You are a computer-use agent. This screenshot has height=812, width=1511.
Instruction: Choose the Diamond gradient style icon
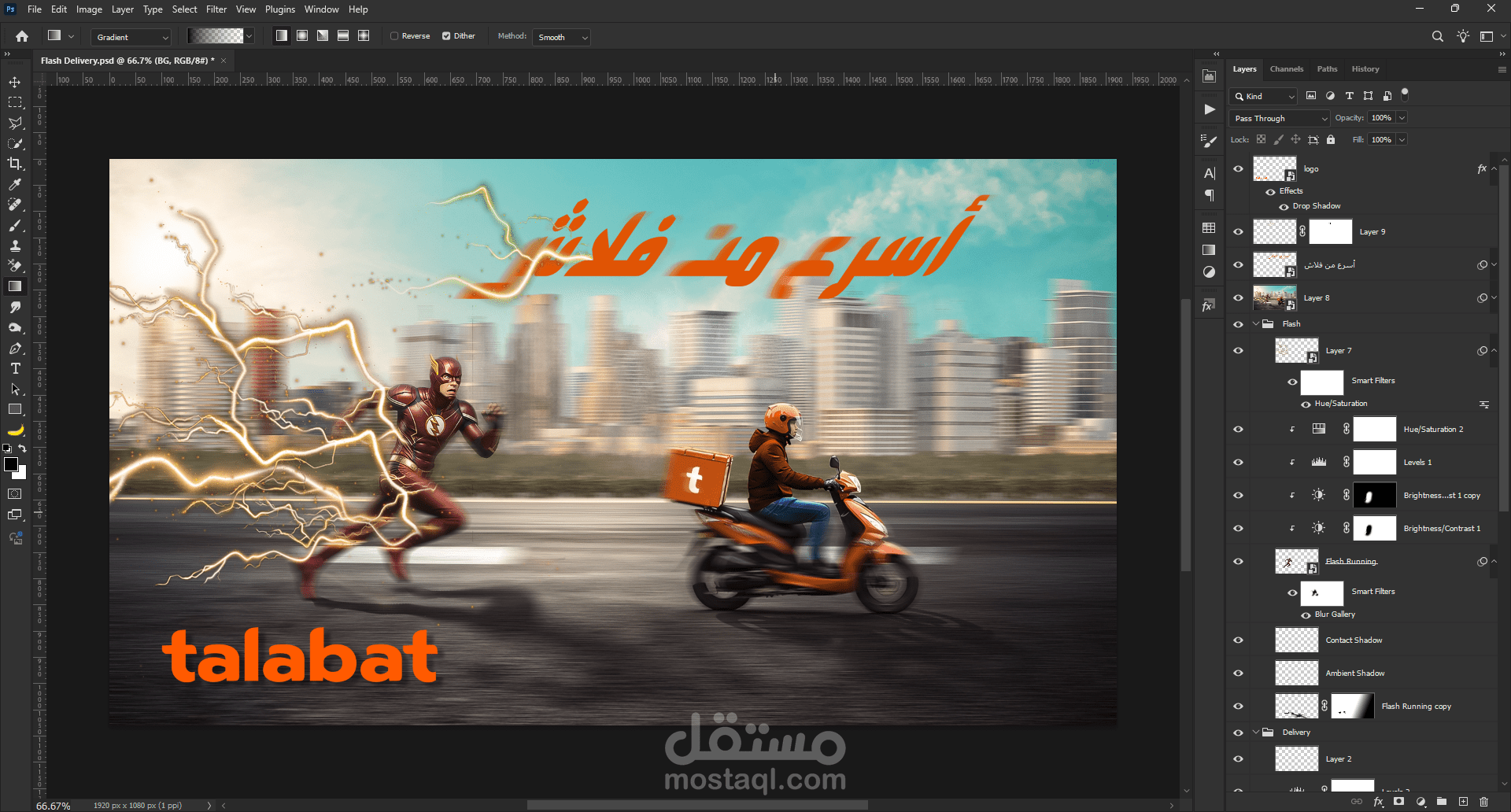pos(364,36)
